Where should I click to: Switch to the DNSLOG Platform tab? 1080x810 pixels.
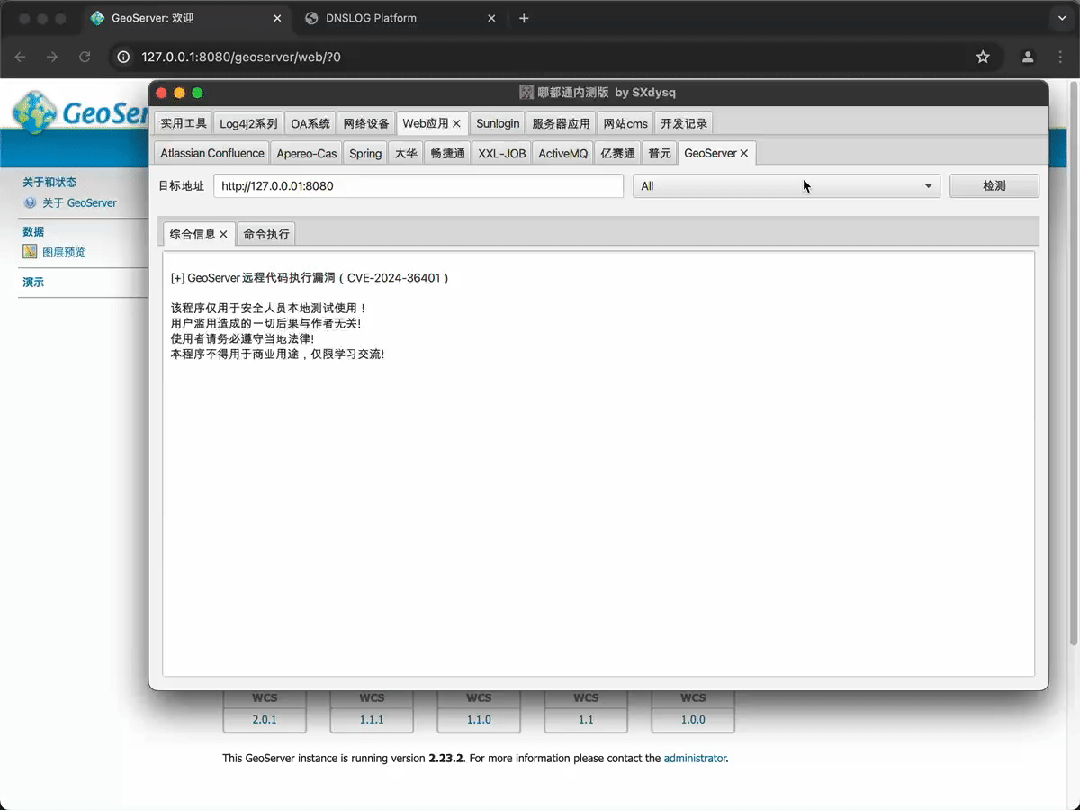(371, 19)
